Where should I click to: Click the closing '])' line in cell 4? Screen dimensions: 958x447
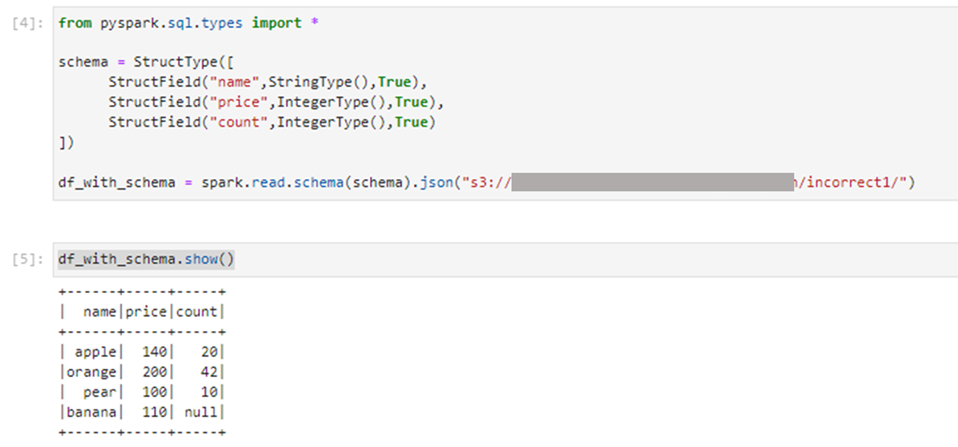pos(66,142)
